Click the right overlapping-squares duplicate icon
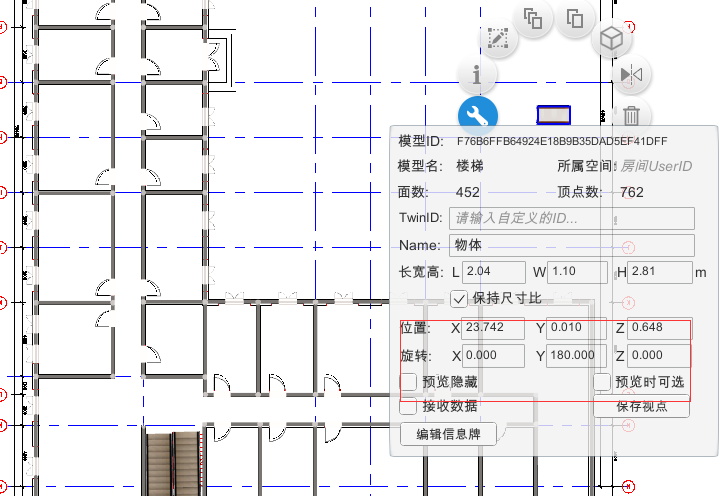The width and height of the screenshot is (725, 496). pyautogui.click(x=575, y=19)
